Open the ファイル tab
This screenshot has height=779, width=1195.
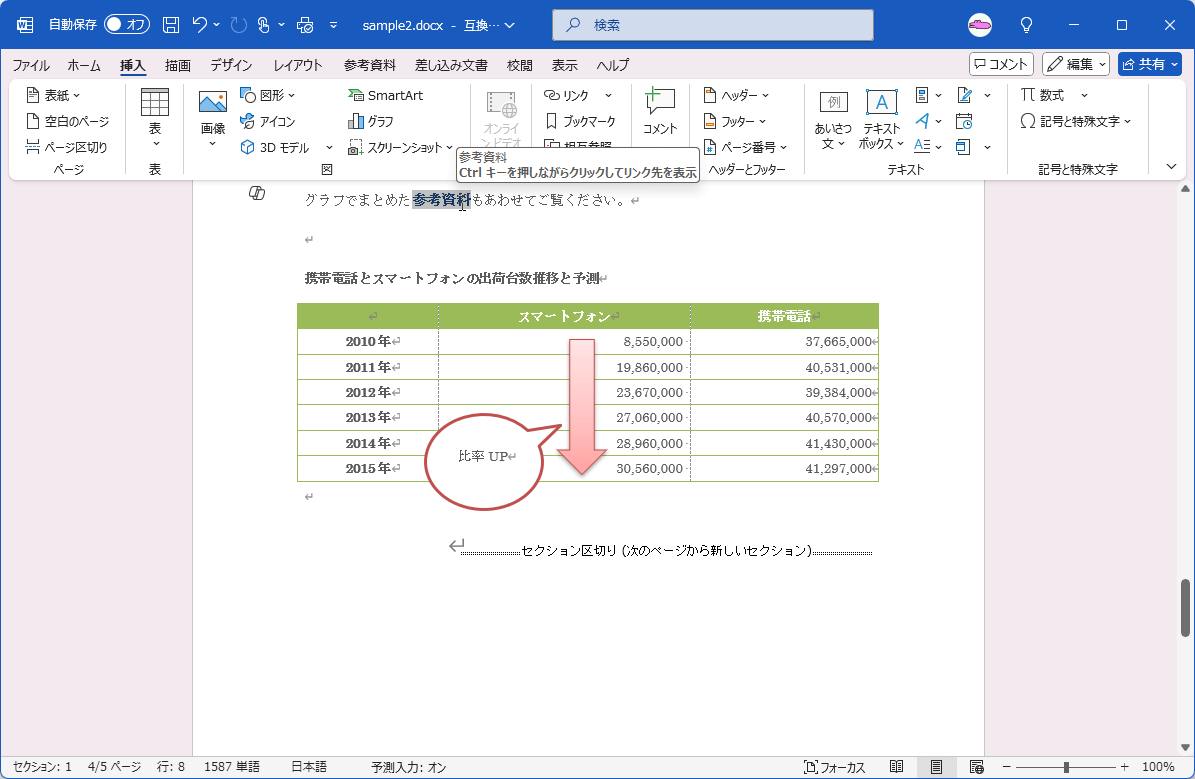(x=30, y=66)
